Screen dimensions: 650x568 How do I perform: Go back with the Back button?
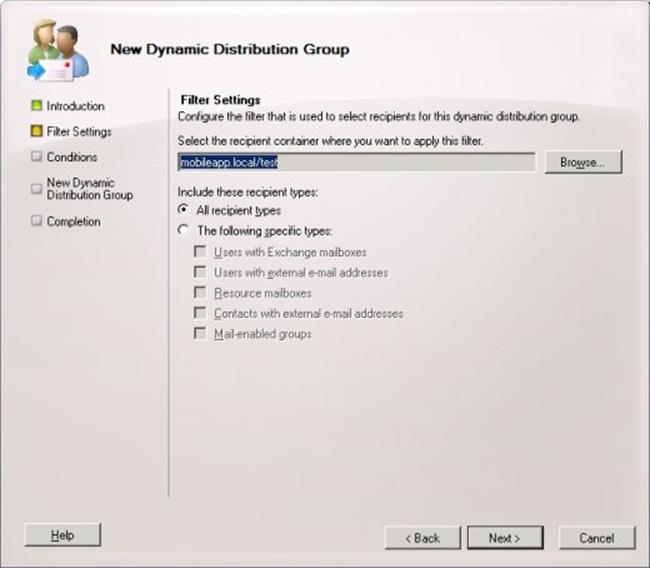(423, 538)
